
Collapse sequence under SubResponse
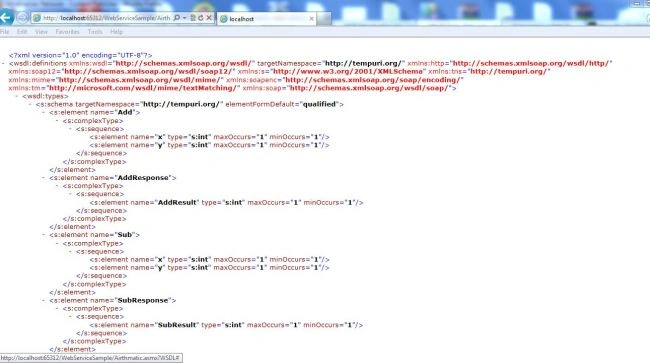tap(70, 317)
